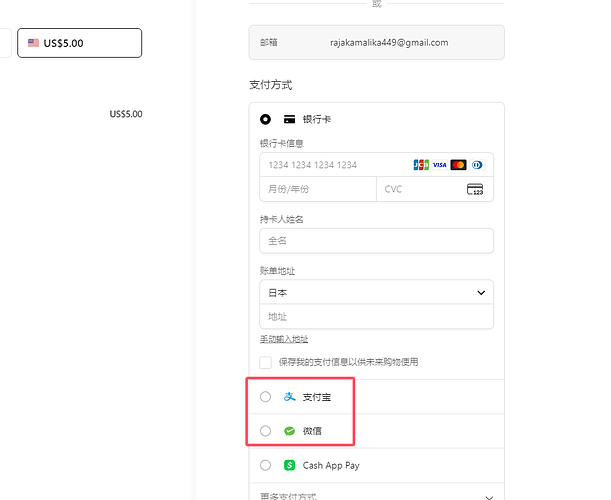Image resolution: width=611 pixels, height=500 pixels.
Task: Click the Alipay logo icon
Action: (x=290, y=397)
